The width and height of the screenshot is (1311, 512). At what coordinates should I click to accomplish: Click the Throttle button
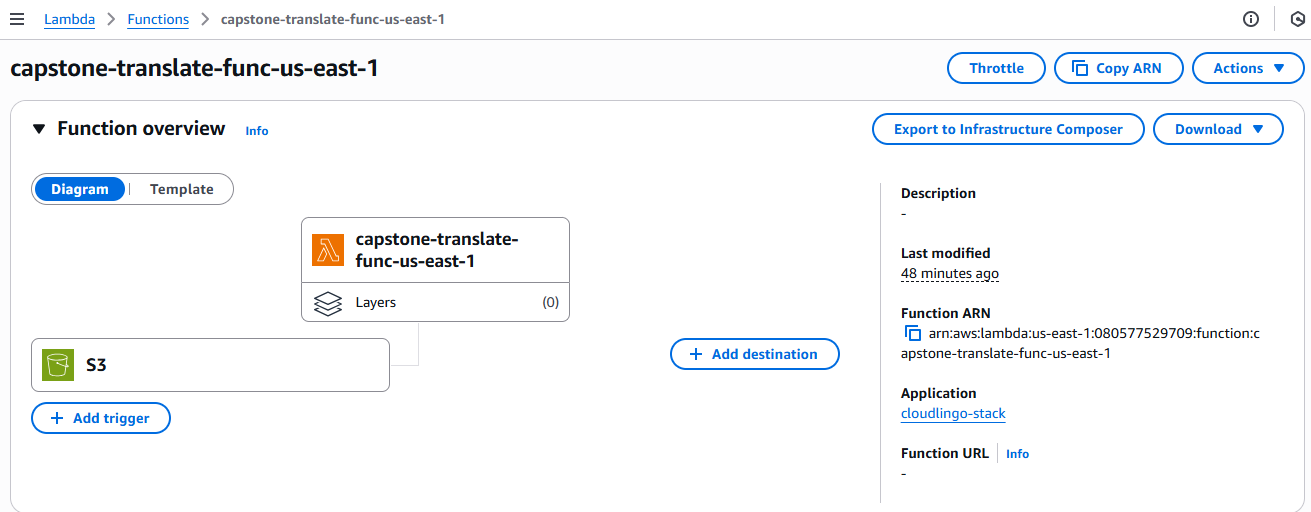click(996, 68)
